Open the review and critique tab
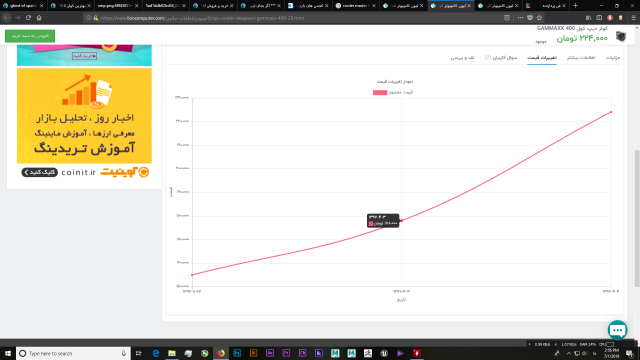 click(x=462, y=58)
